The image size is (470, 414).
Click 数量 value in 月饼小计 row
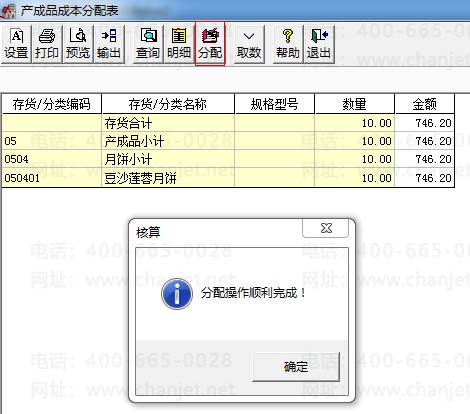pyautogui.click(x=355, y=159)
